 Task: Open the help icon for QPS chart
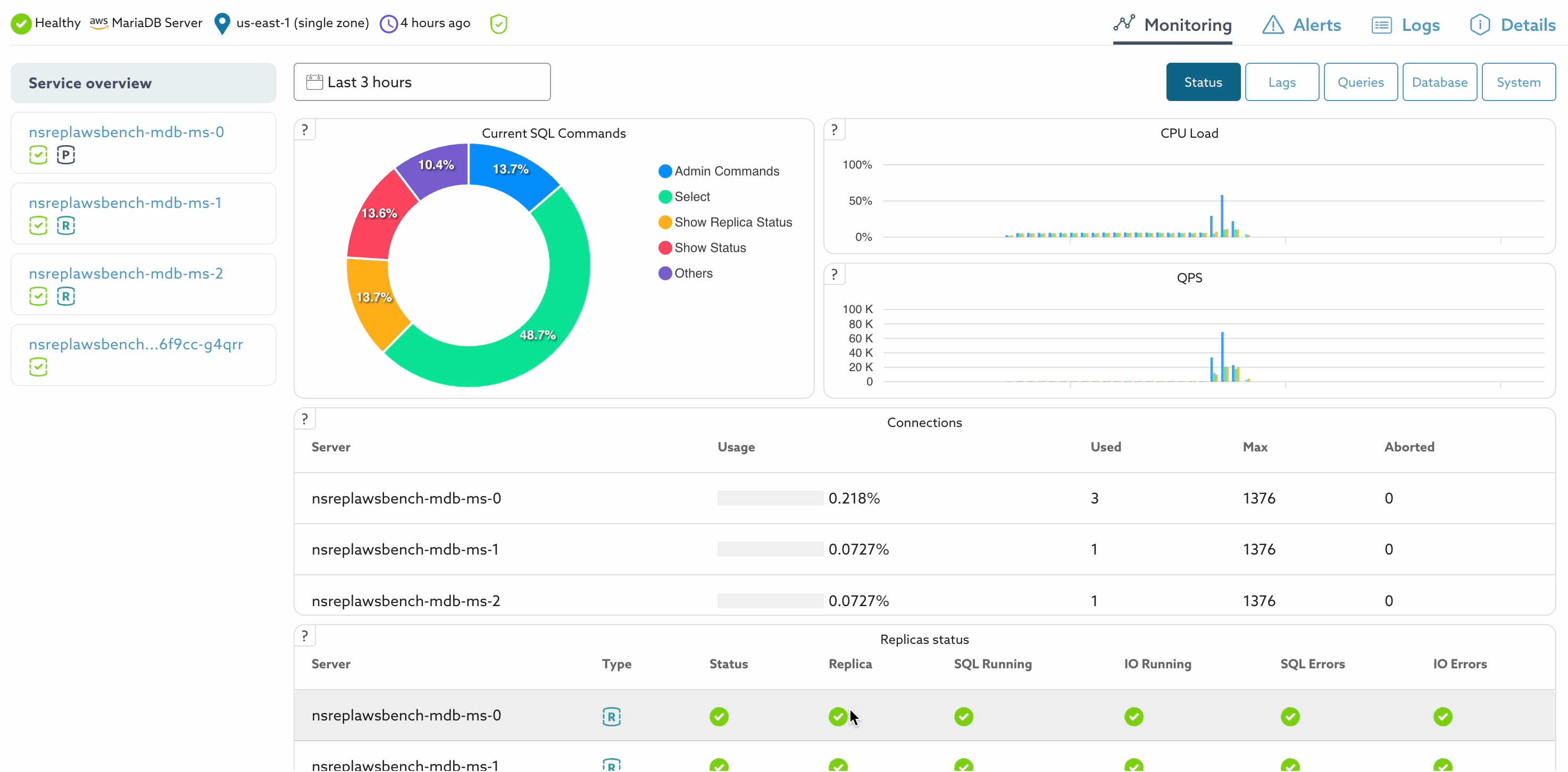835,274
